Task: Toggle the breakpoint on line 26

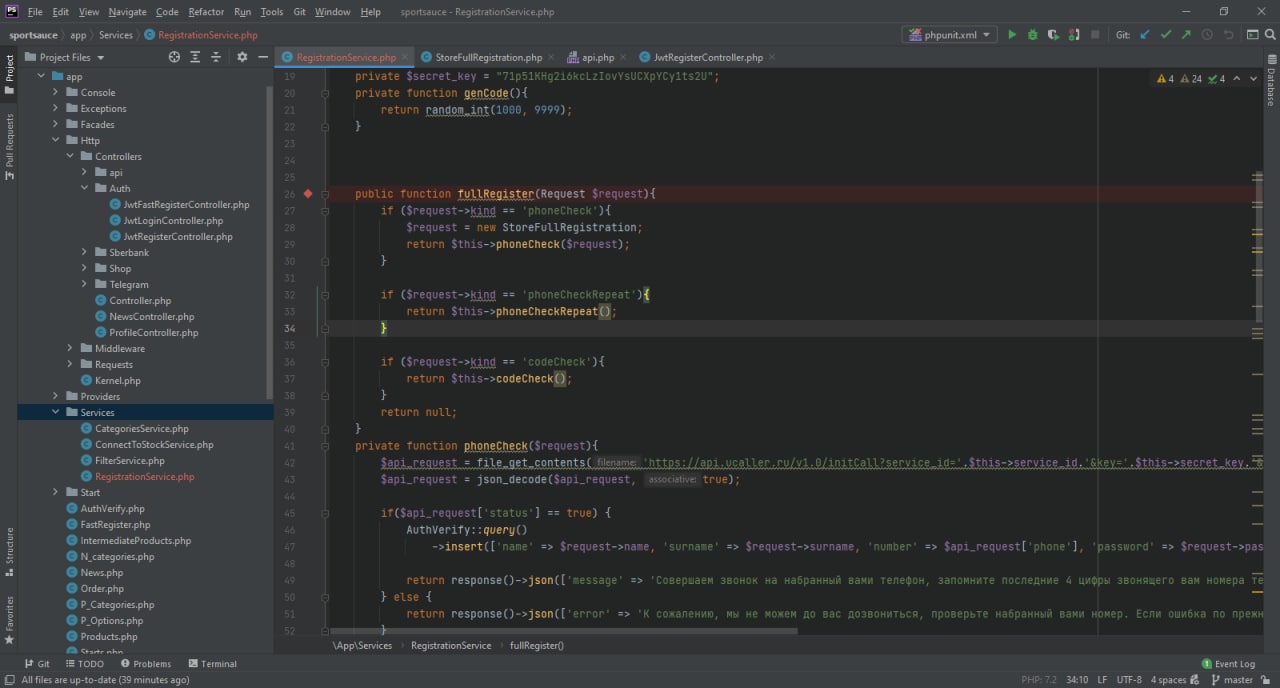Action: click(308, 194)
